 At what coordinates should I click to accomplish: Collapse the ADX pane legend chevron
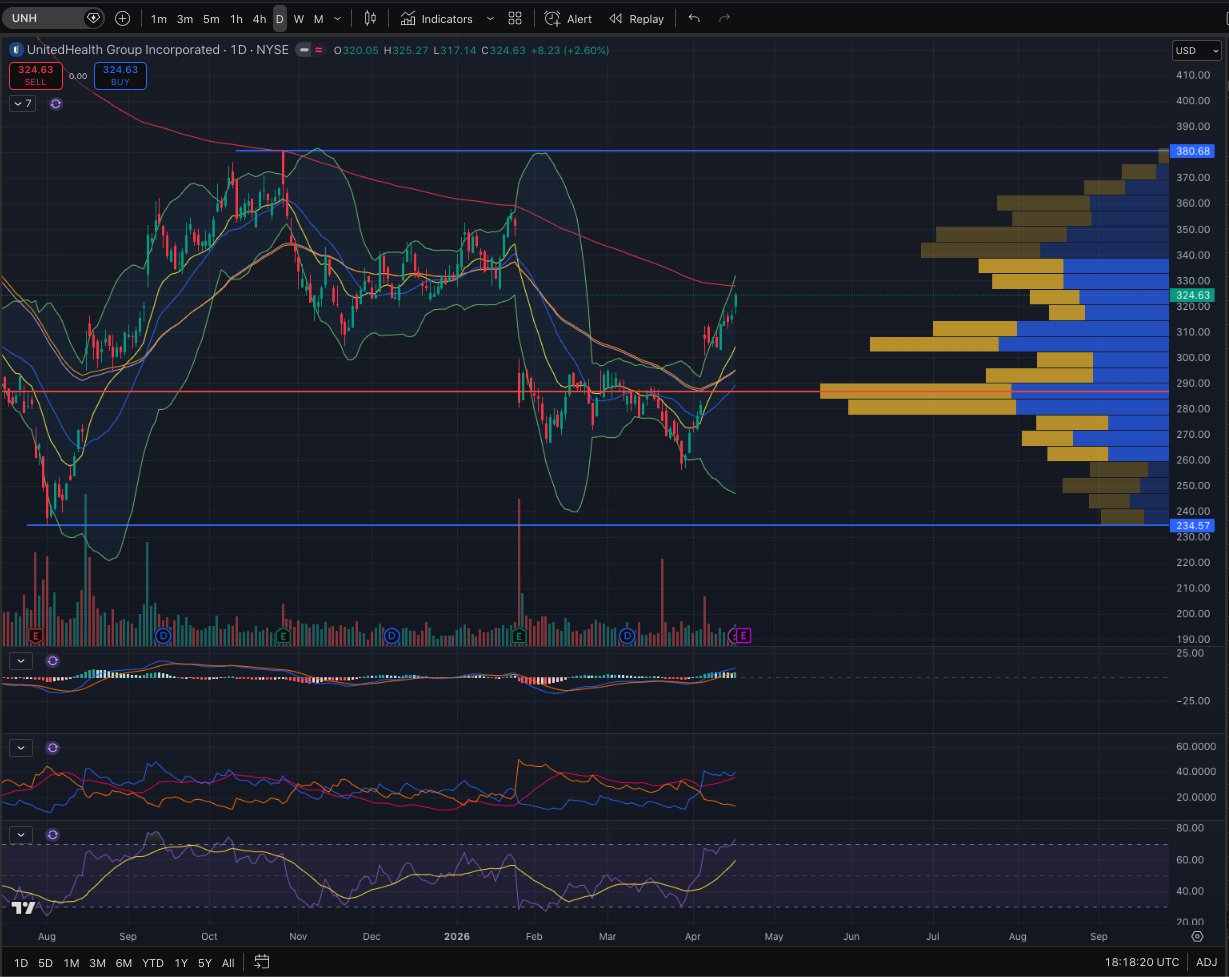tap(23, 748)
